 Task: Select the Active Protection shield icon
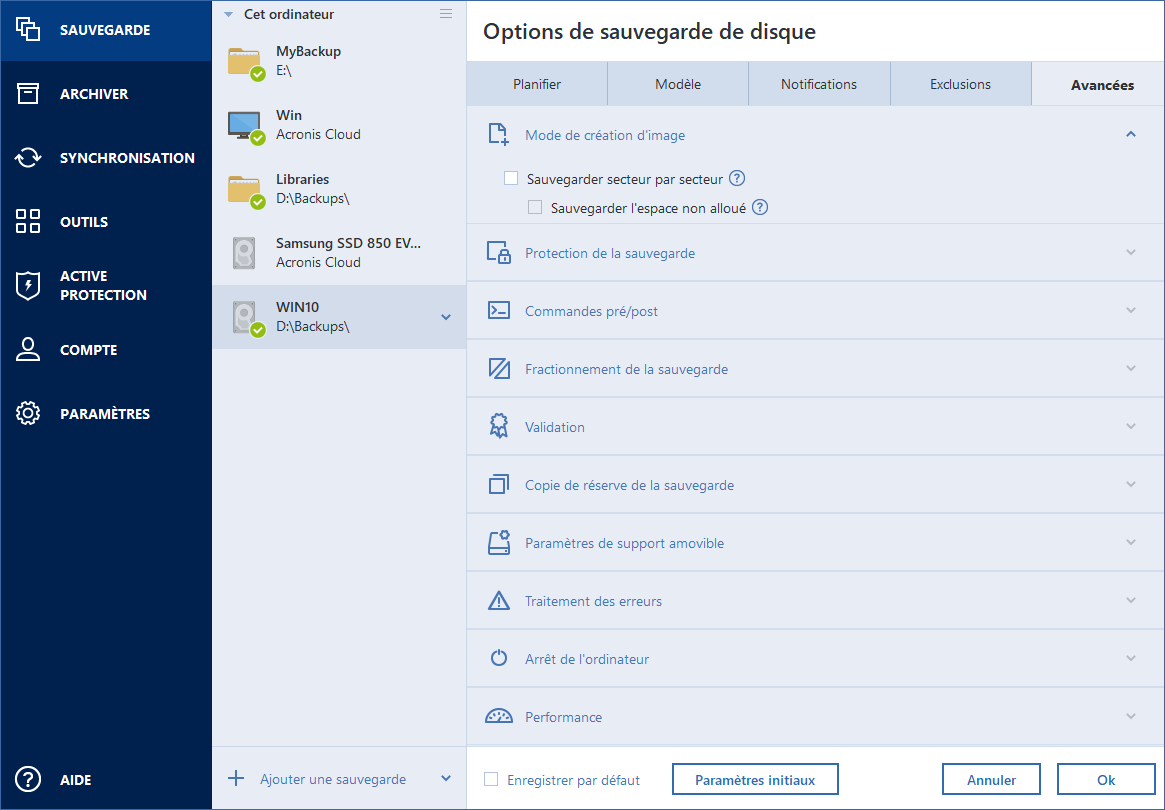28,286
